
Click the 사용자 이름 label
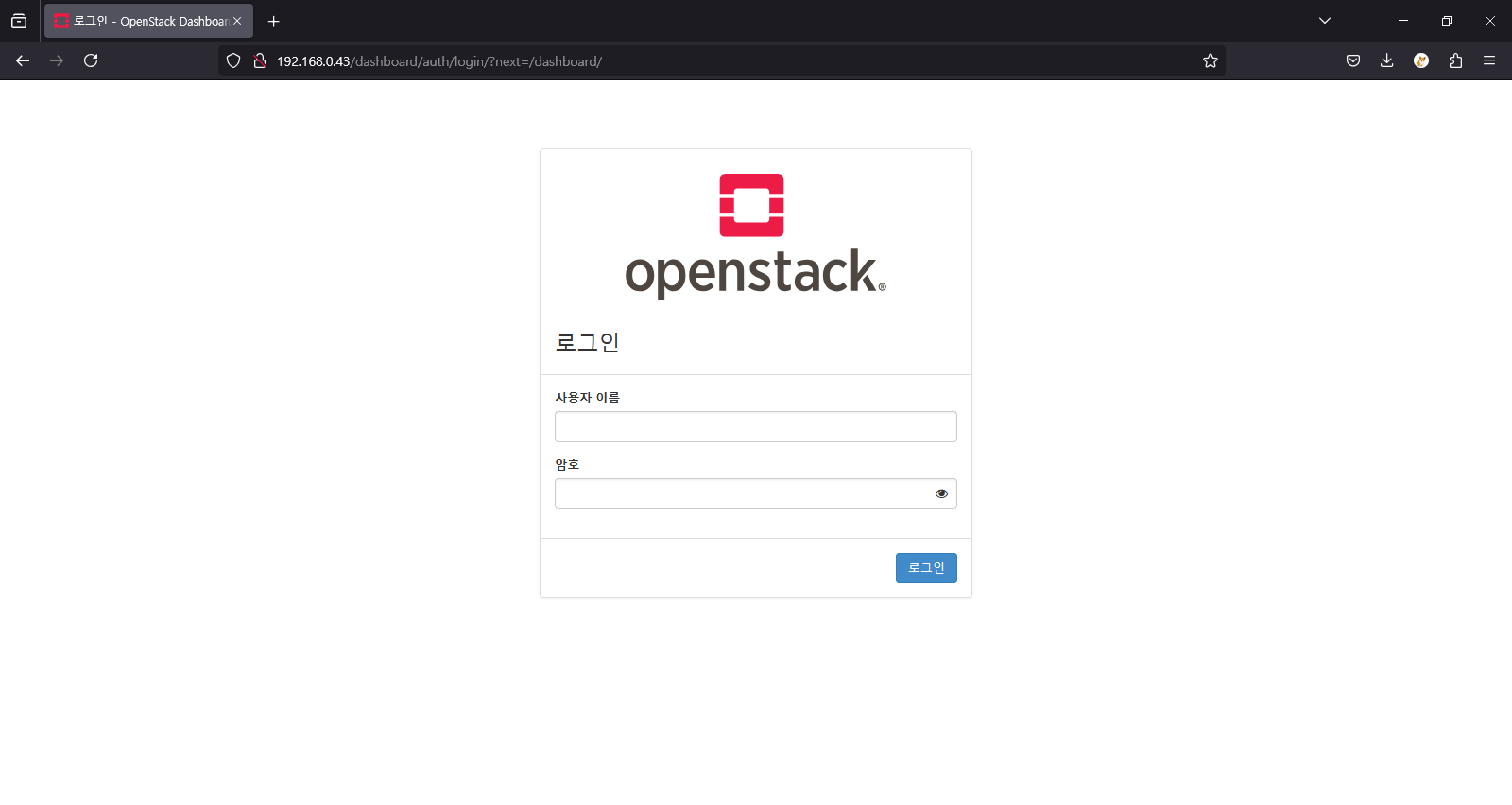587,398
